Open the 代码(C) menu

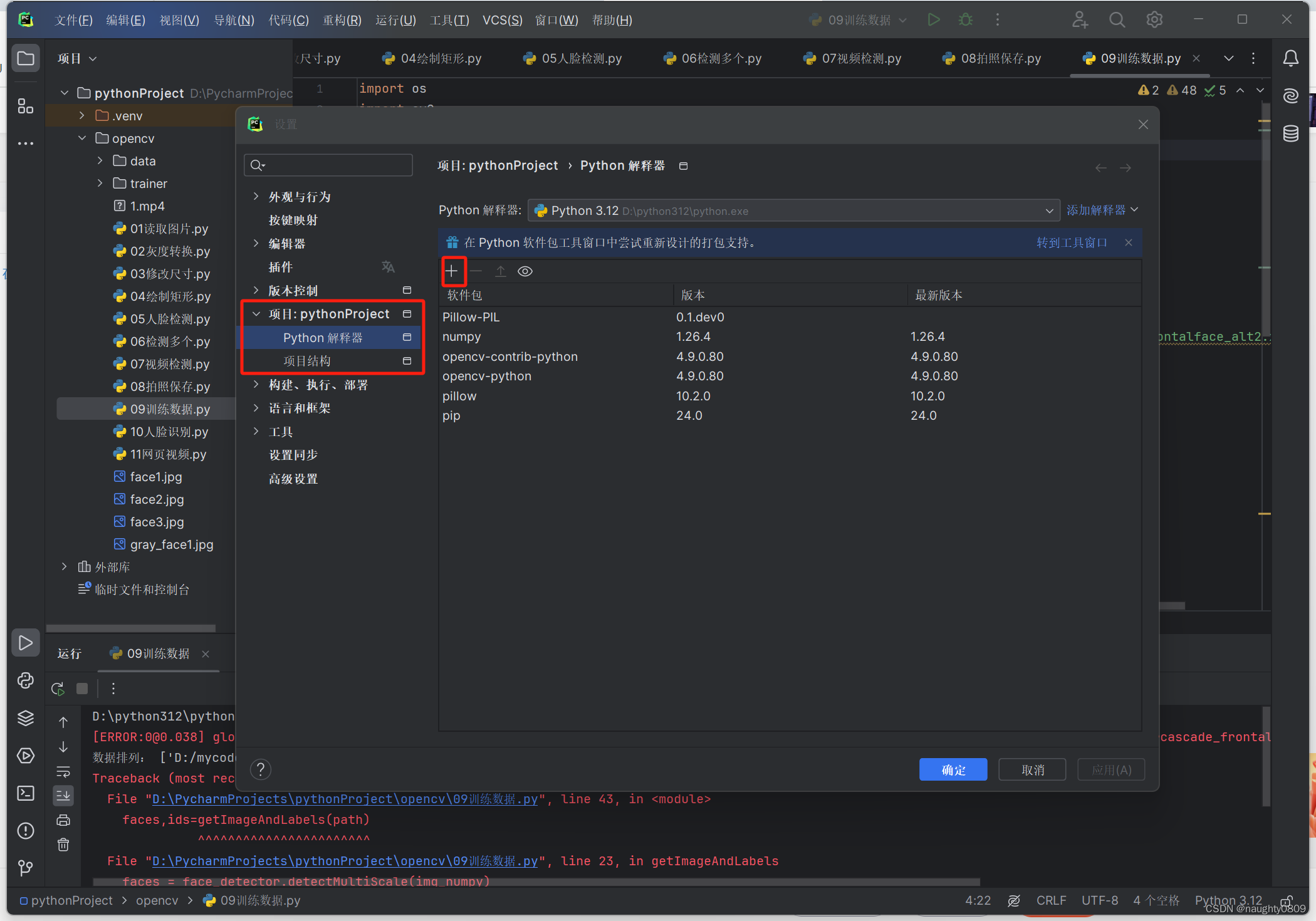(288, 20)
